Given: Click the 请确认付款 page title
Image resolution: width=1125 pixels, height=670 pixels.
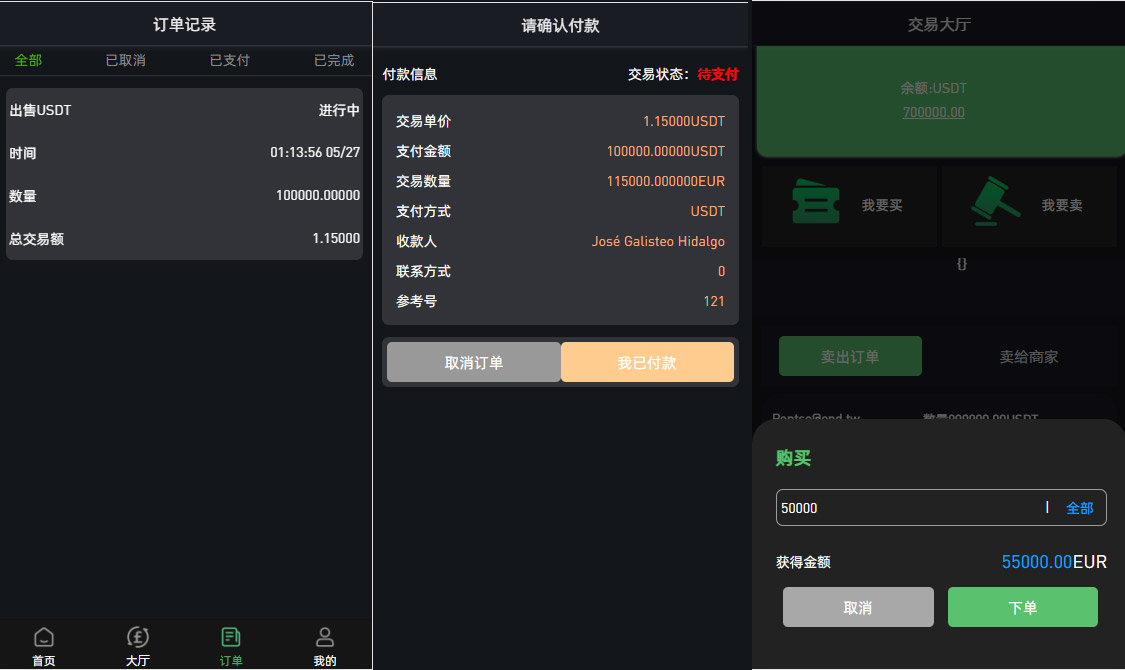Looking at the screenshot, I should click(560, 26).
